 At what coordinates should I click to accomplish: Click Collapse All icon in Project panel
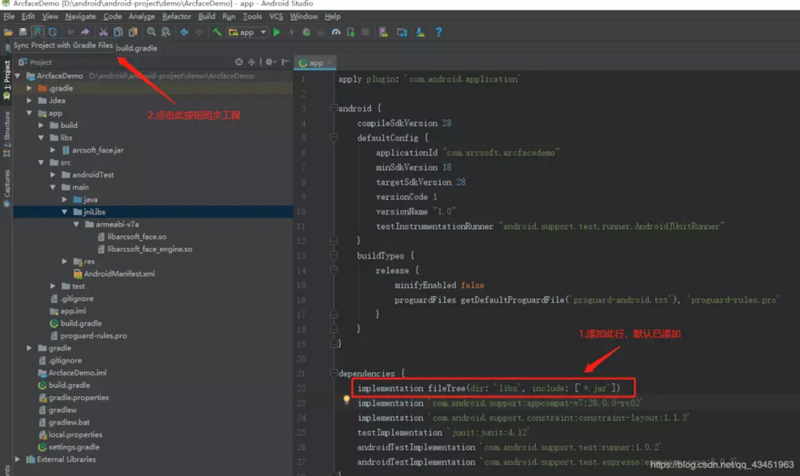[252, 62]
